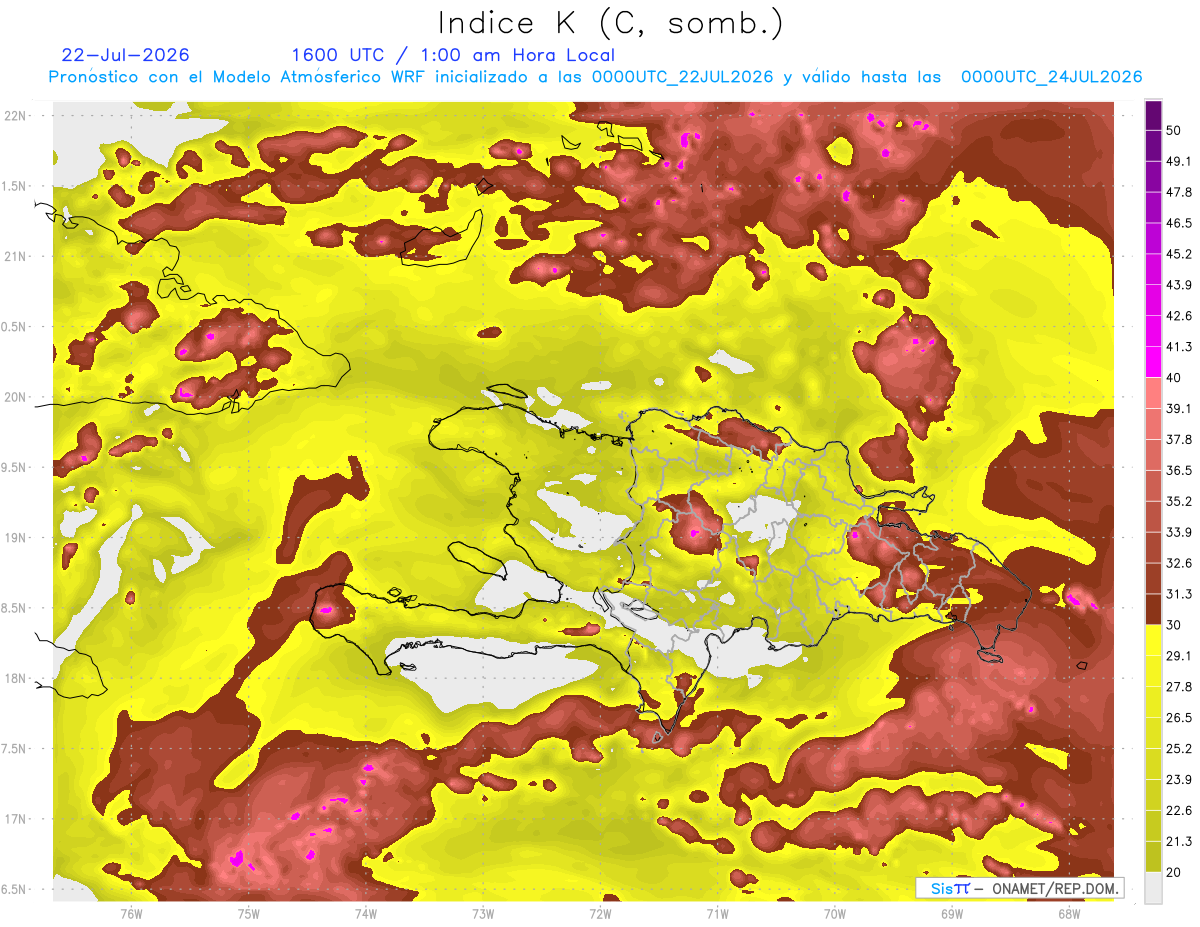Click the text "0000UTC_24JUL2026" in the forecast line
The height and width of the screenshot is (927, 1200).
[x=1051, y=77]
